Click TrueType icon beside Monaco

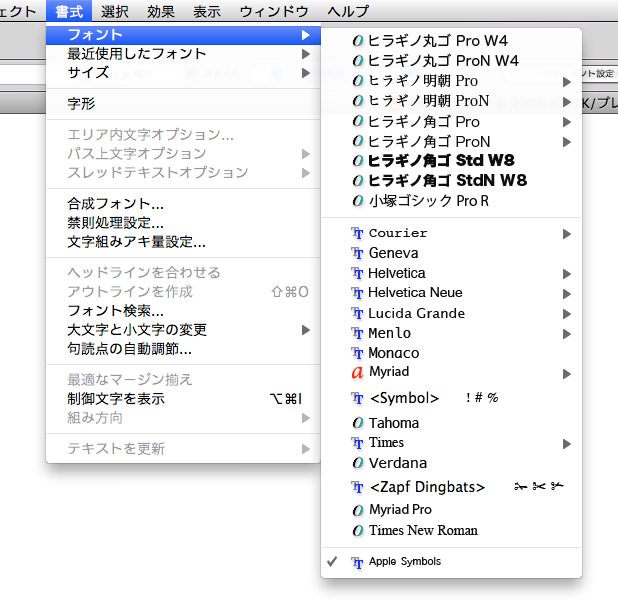(x=357, y=353)
